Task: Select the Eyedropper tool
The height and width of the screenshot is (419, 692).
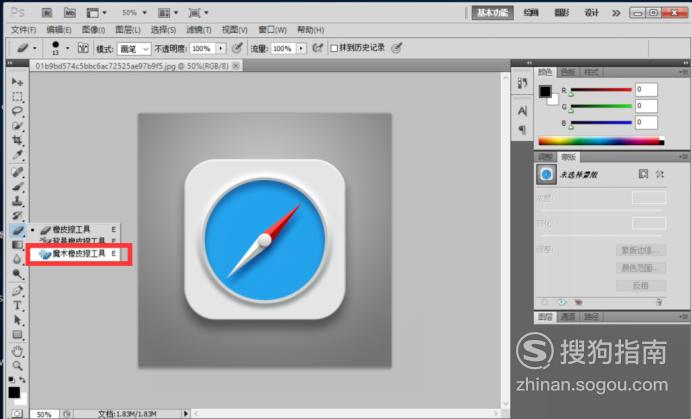Action: tap(17, 155)
